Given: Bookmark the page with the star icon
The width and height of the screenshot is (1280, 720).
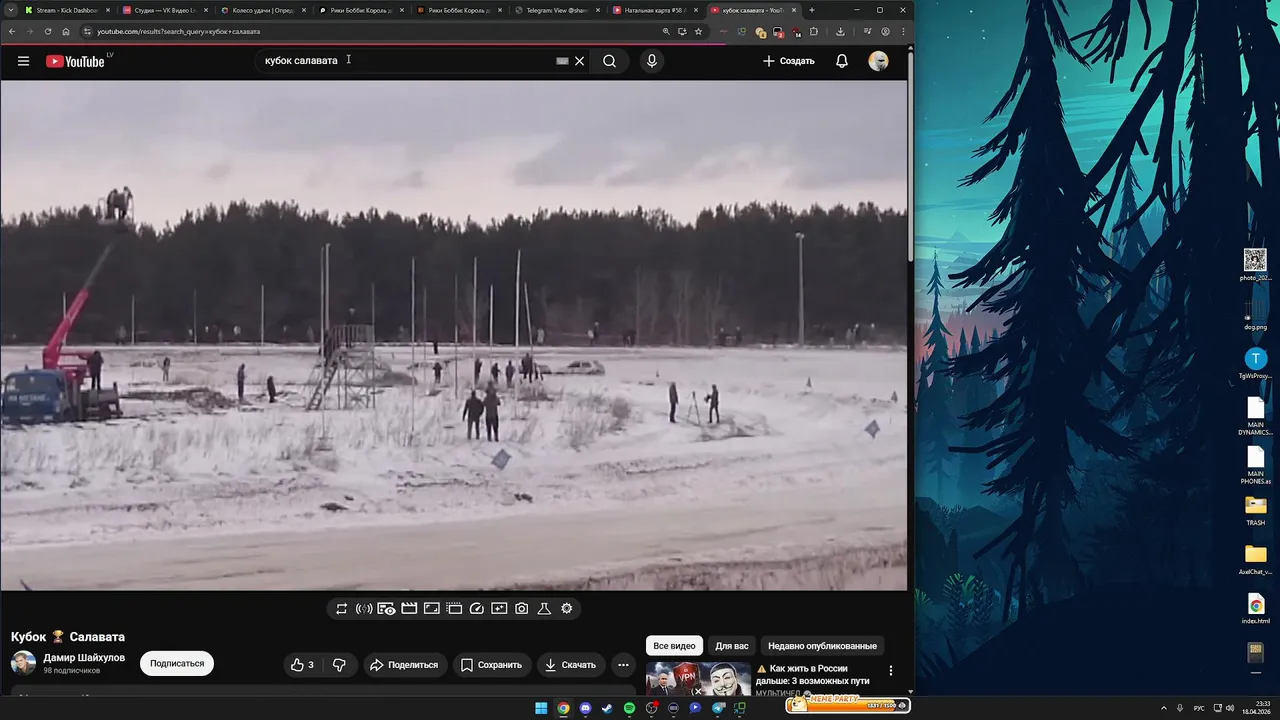Looking at the screenshot, I should [x=698, y=31].
